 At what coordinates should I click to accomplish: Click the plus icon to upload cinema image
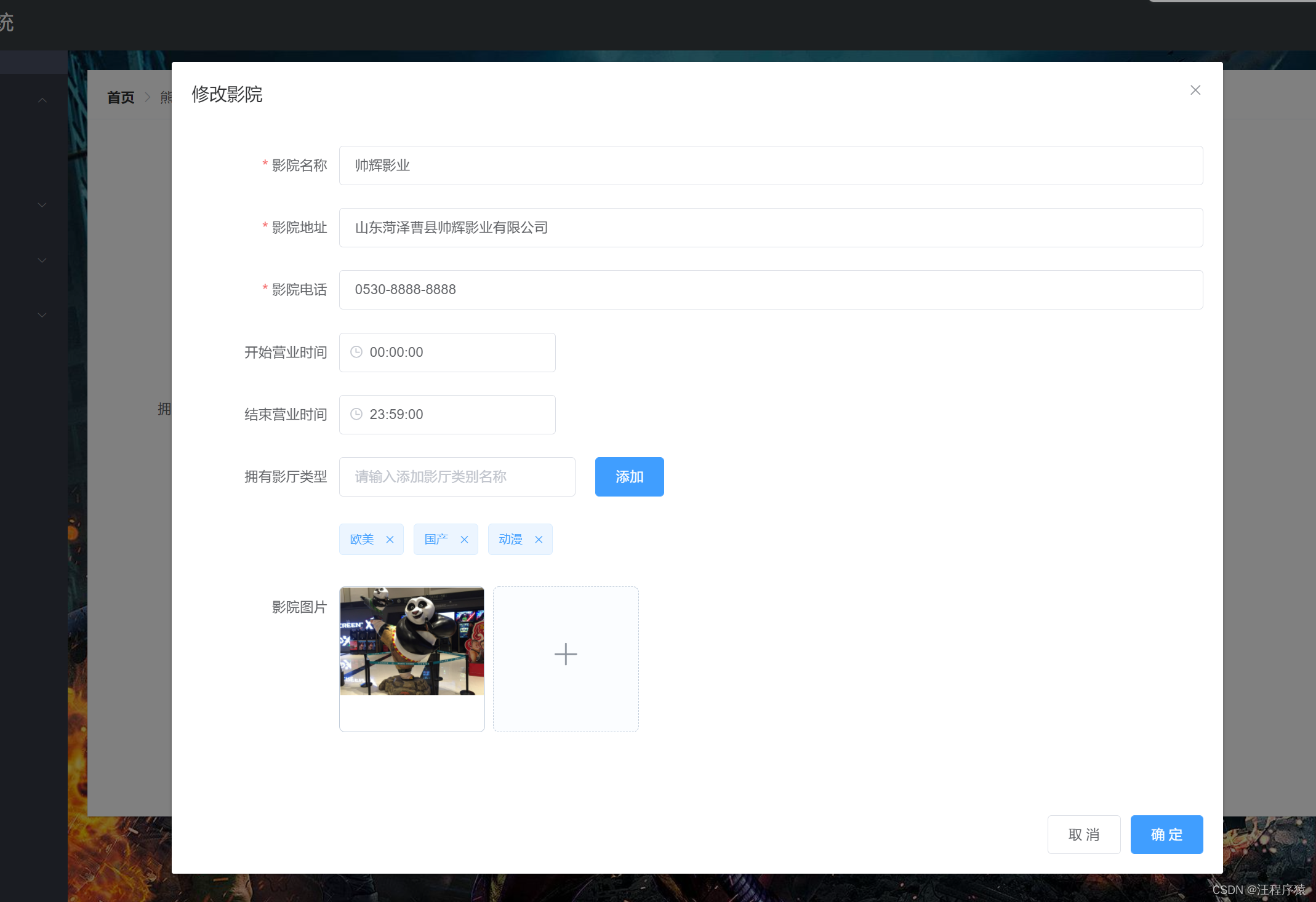pyautogui.click(x=566, y=654)
